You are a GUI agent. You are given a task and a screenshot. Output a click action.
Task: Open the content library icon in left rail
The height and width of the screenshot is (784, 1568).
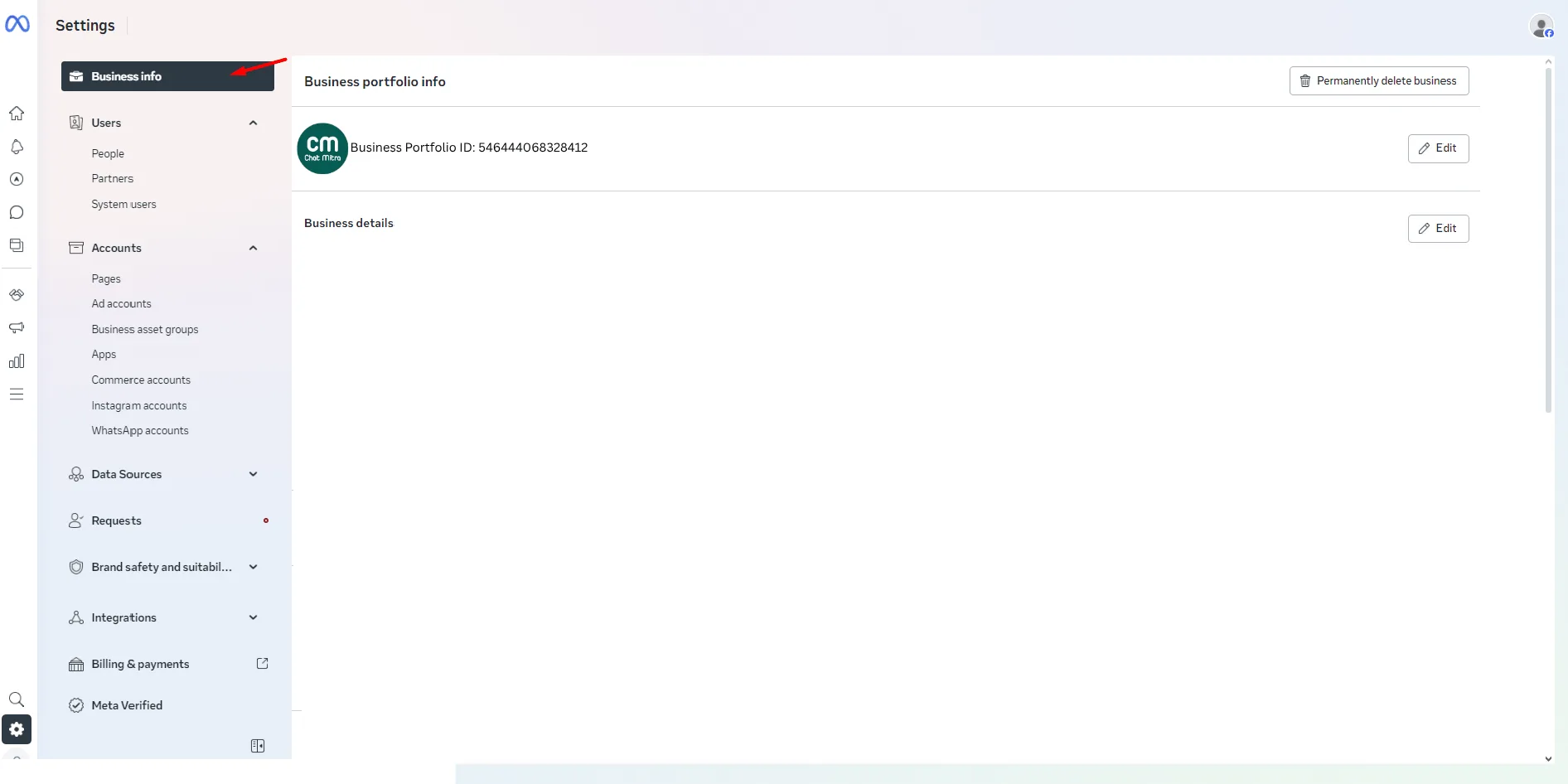click(x=17, y=245)
